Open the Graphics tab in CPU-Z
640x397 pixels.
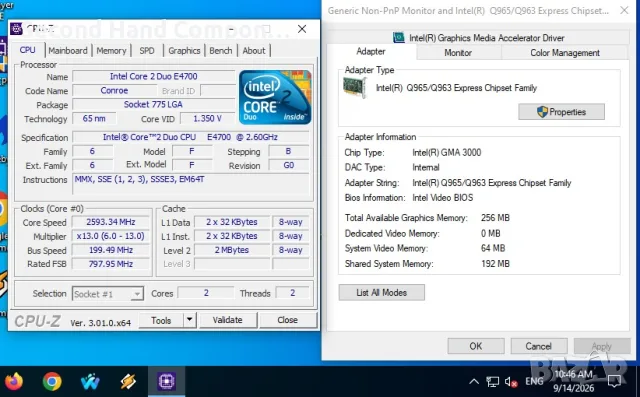point(184,51)
